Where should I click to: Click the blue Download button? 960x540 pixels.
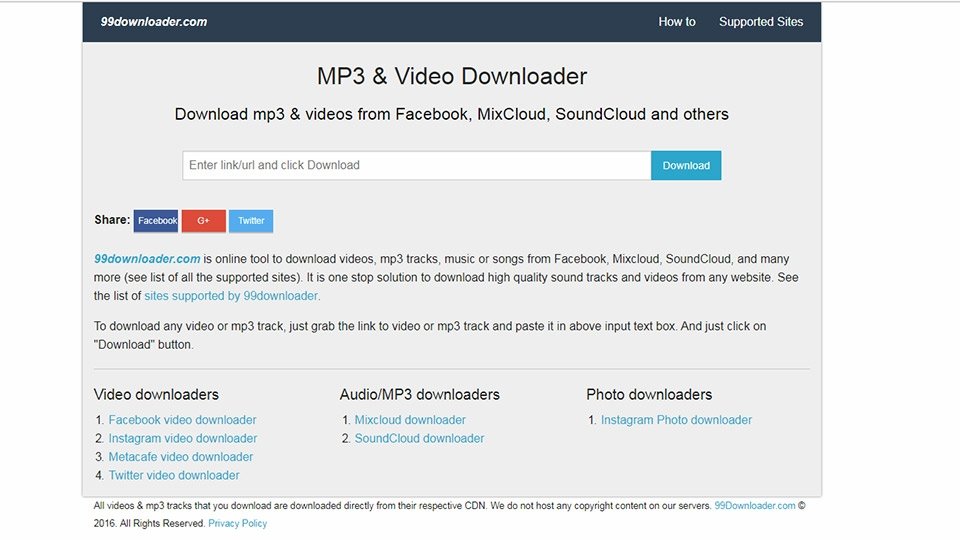(686, 165)
